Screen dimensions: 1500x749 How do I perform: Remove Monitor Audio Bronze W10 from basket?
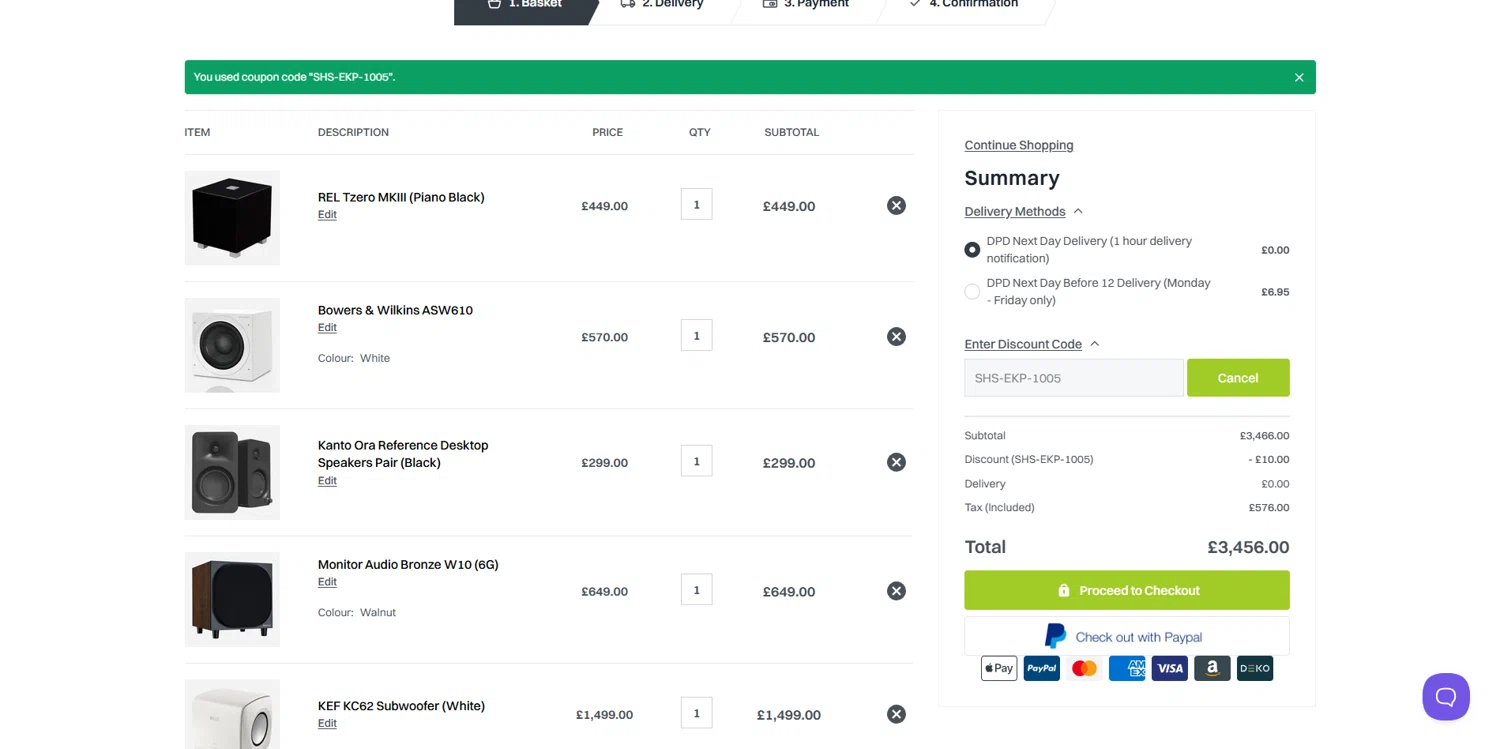896,590
